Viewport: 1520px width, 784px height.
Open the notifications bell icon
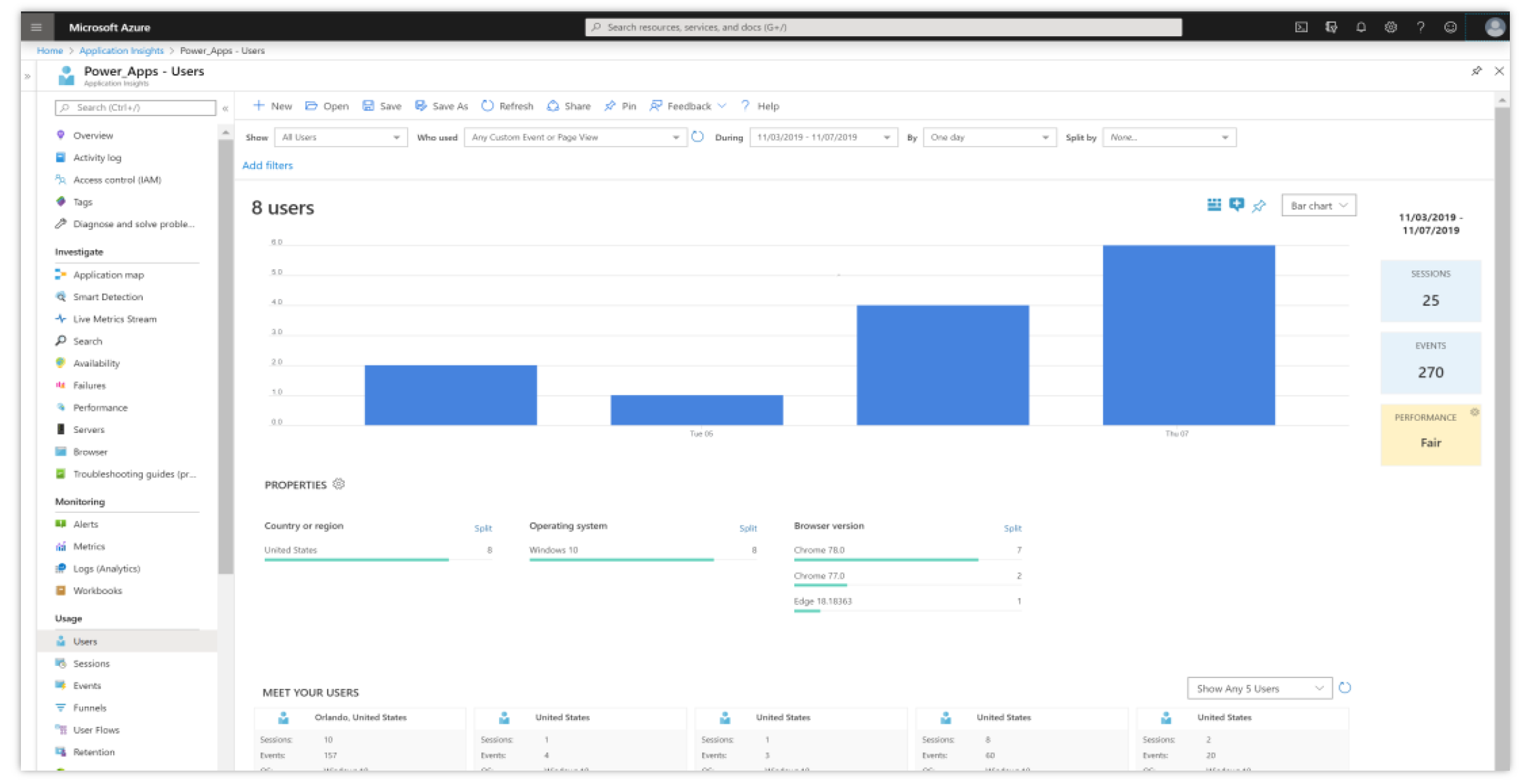(x=1360, y=27)
